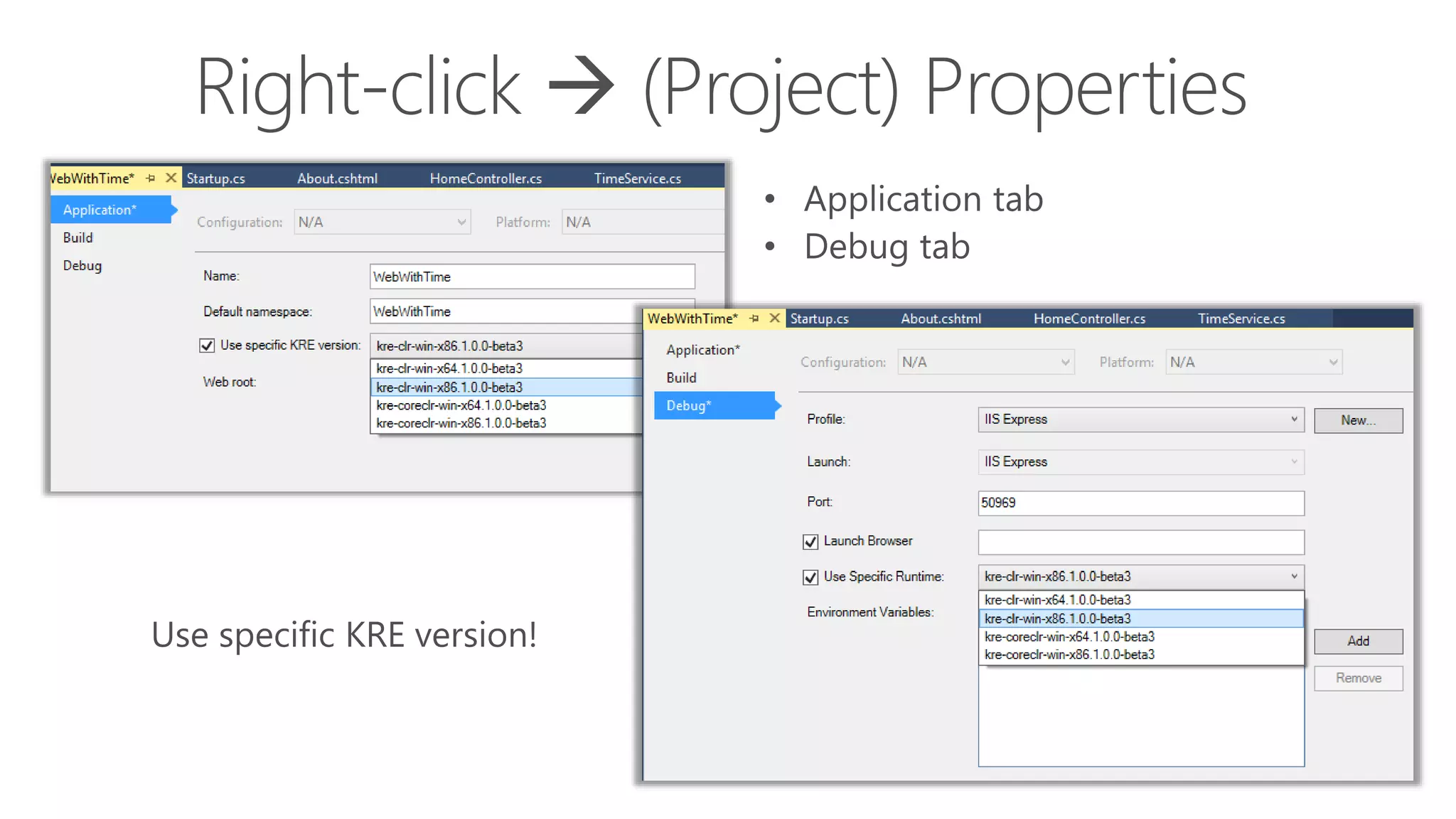Close the left WebWithTime tab with its X
The image size is (1456, 819).
pos(171,178)
